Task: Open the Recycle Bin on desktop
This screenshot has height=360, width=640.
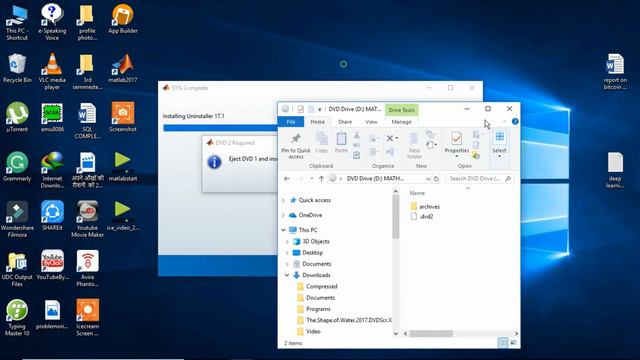Action: pos(17,69)
